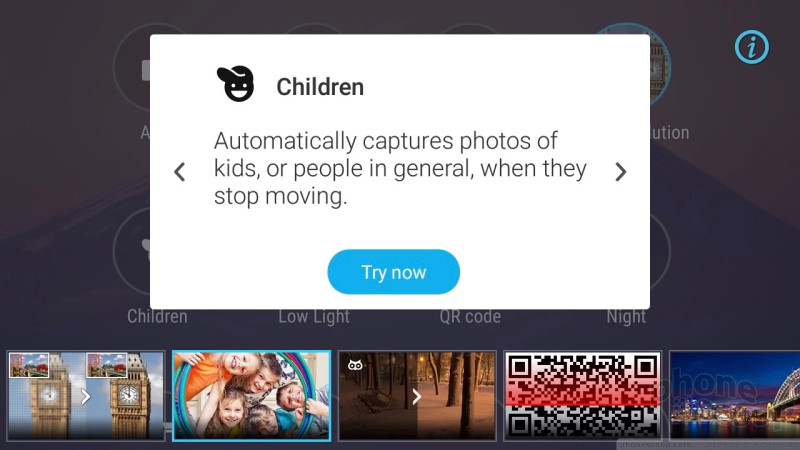Choose the Night mode label

[x=626, y=317]
